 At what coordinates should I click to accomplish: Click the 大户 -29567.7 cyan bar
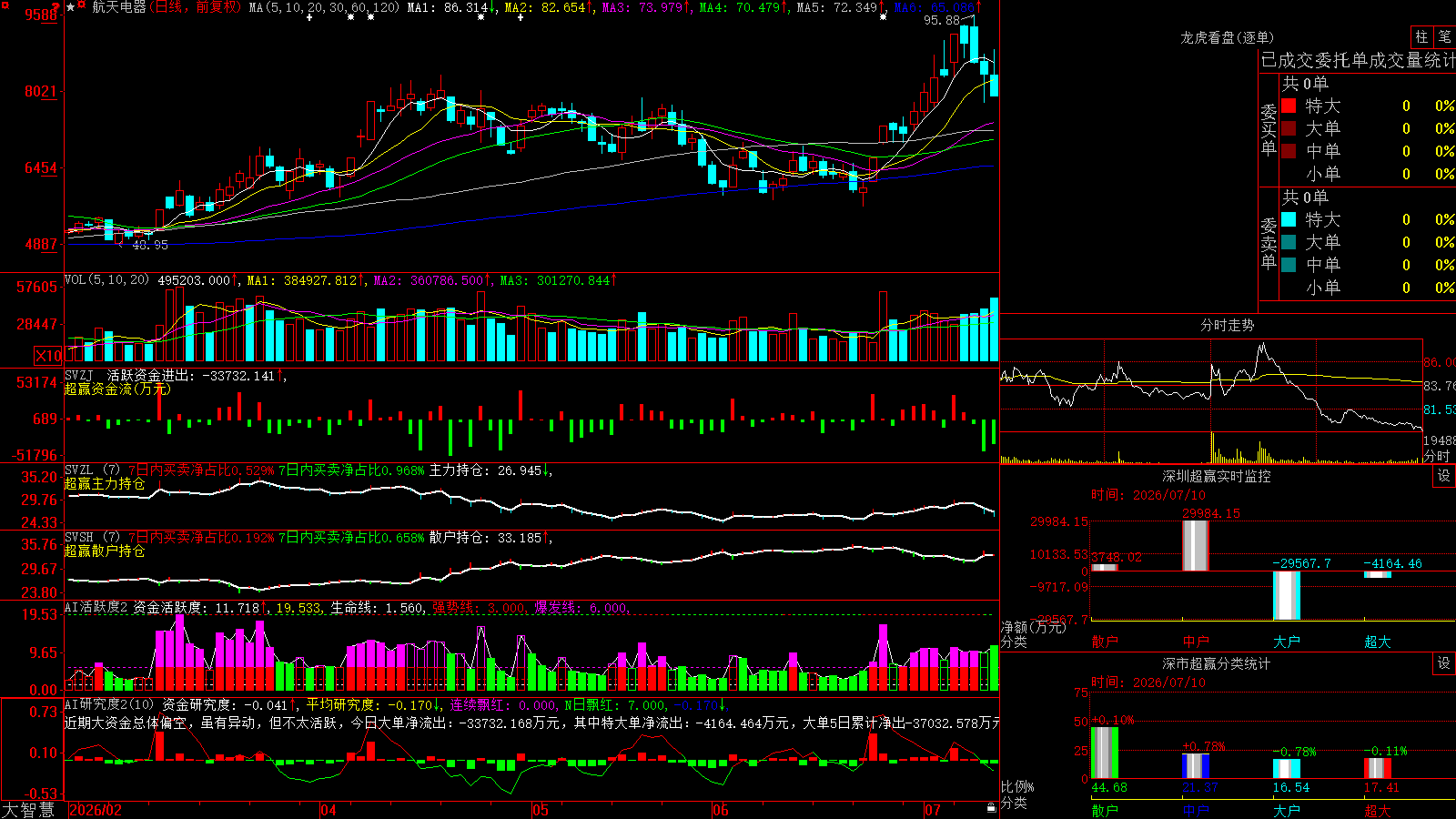[x=1287, y=595]
